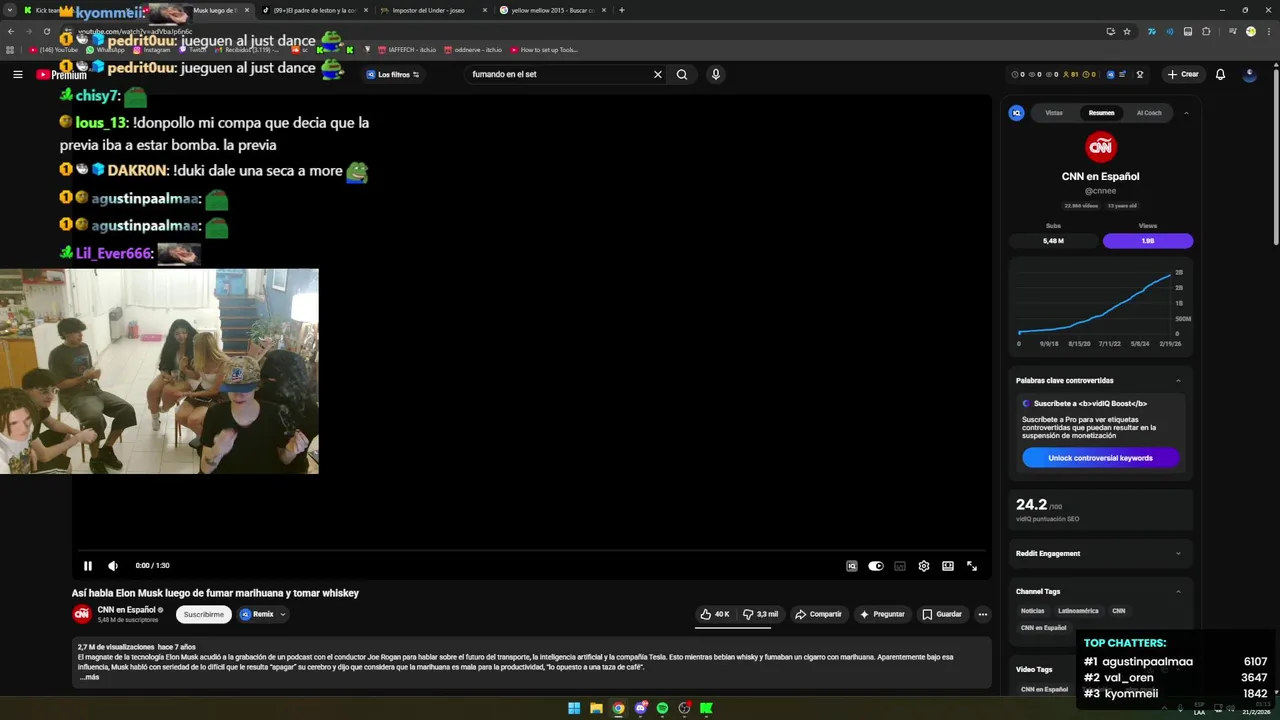1280x720 pixels.
Task: Open more actions ellipsis under video
Action: (983, 614)
